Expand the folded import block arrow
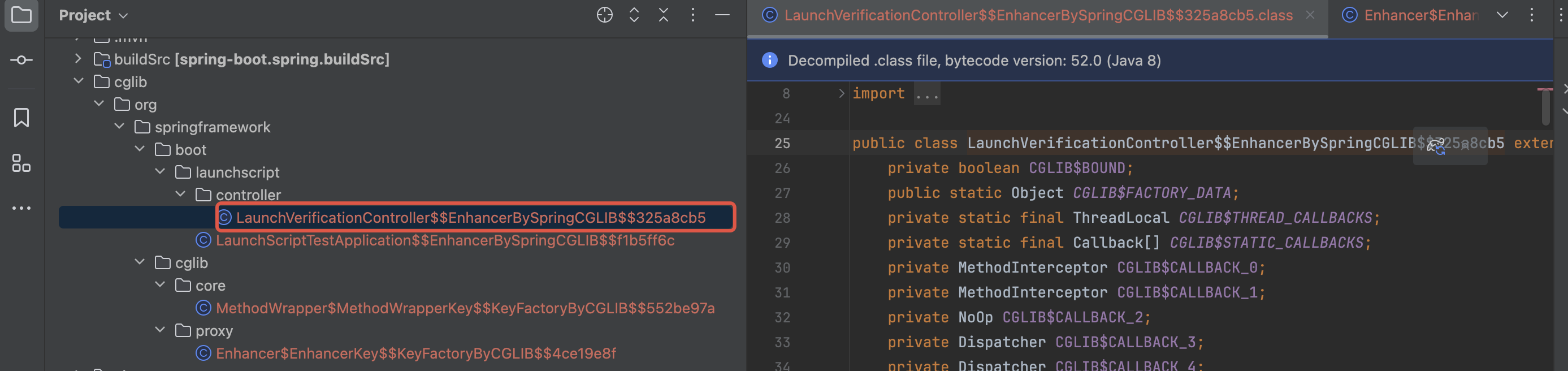Viewport: 1568px width, 371px height. (841, 93)
